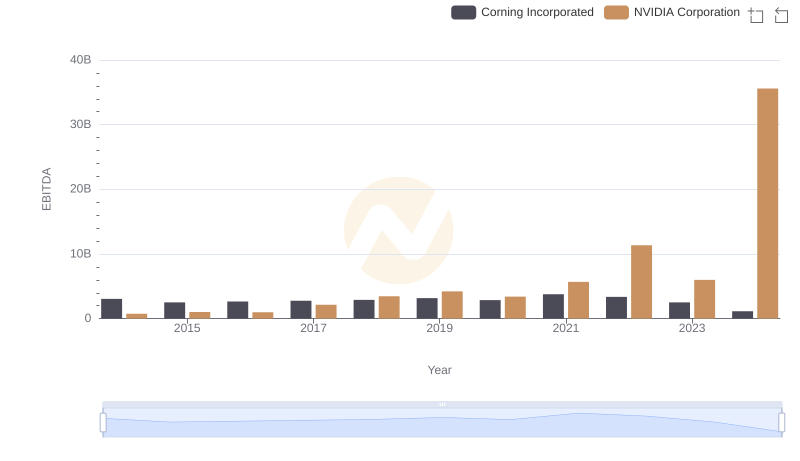Viewport: 800px width, 461px height.
Task: Click the '30B' y-axis label
Action: [81, 124]
